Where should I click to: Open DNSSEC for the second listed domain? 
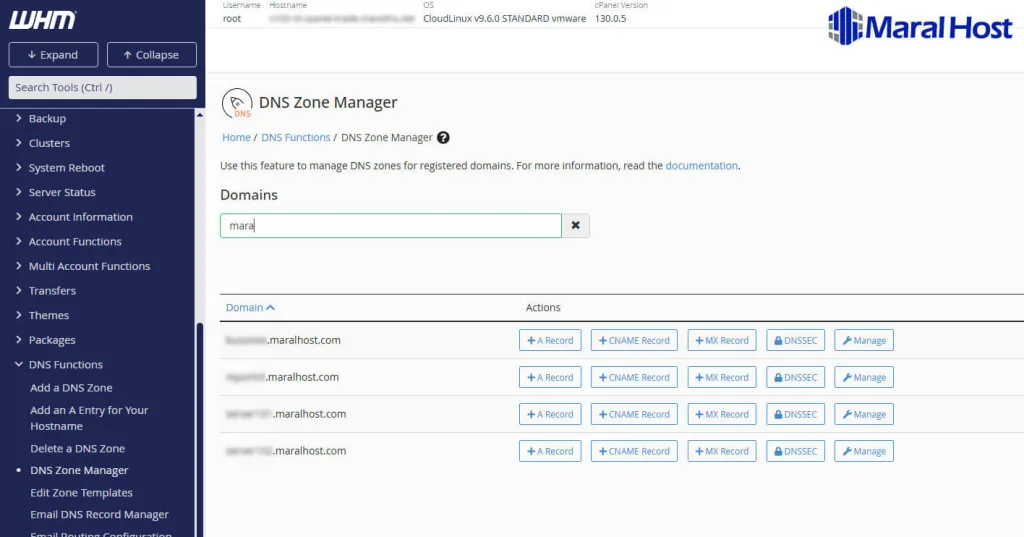pos(795,378)
